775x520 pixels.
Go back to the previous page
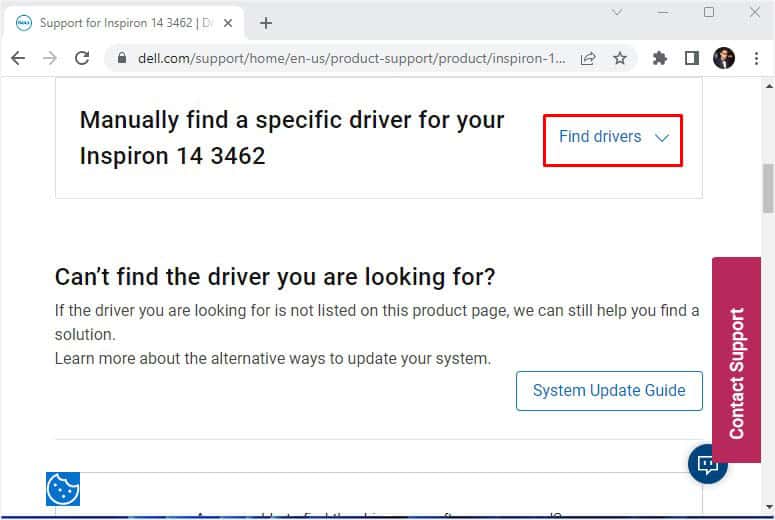18,58
